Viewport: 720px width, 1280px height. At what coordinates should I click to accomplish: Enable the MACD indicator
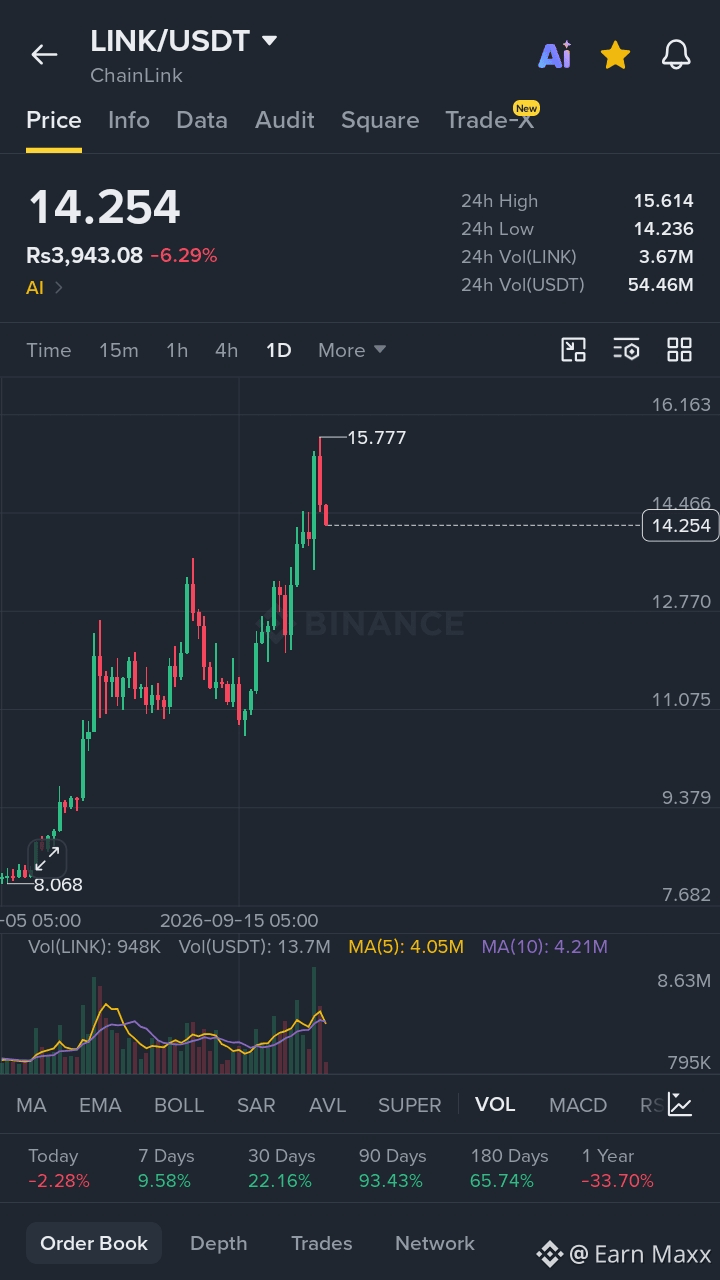point(578,1105)
